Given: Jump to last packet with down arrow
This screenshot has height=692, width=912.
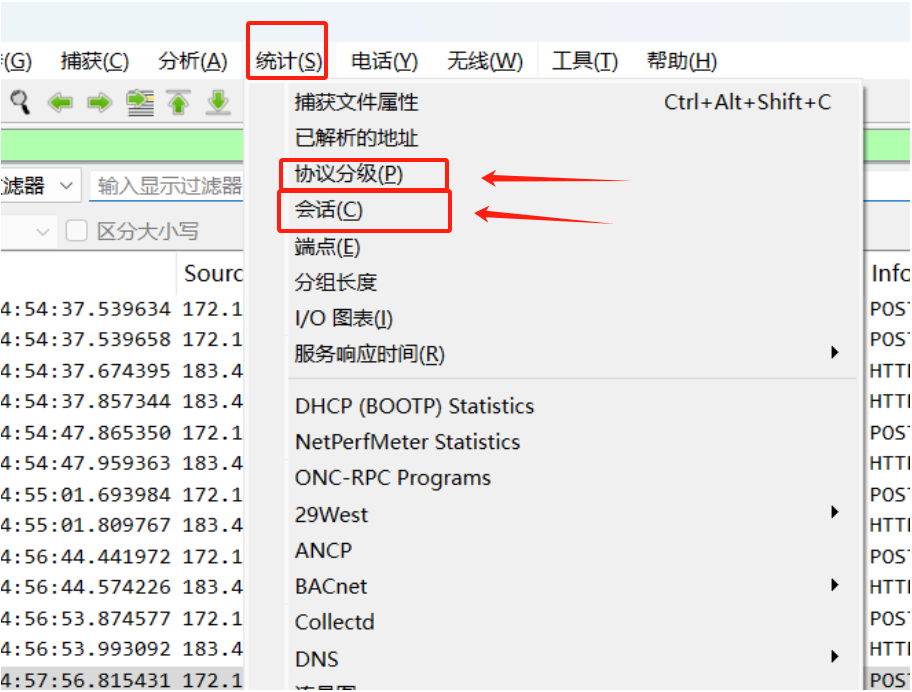Looking at the screenshot, I should tap(218, 103).
